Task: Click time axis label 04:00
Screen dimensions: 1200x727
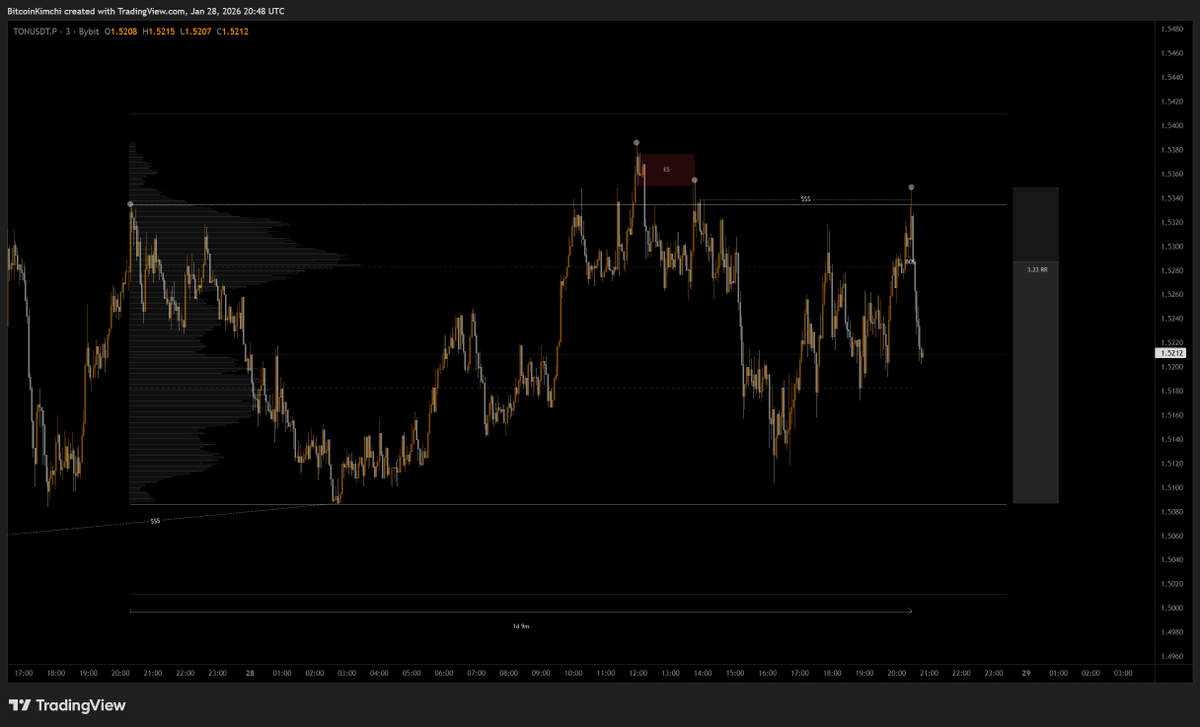Action: [379, 673]
